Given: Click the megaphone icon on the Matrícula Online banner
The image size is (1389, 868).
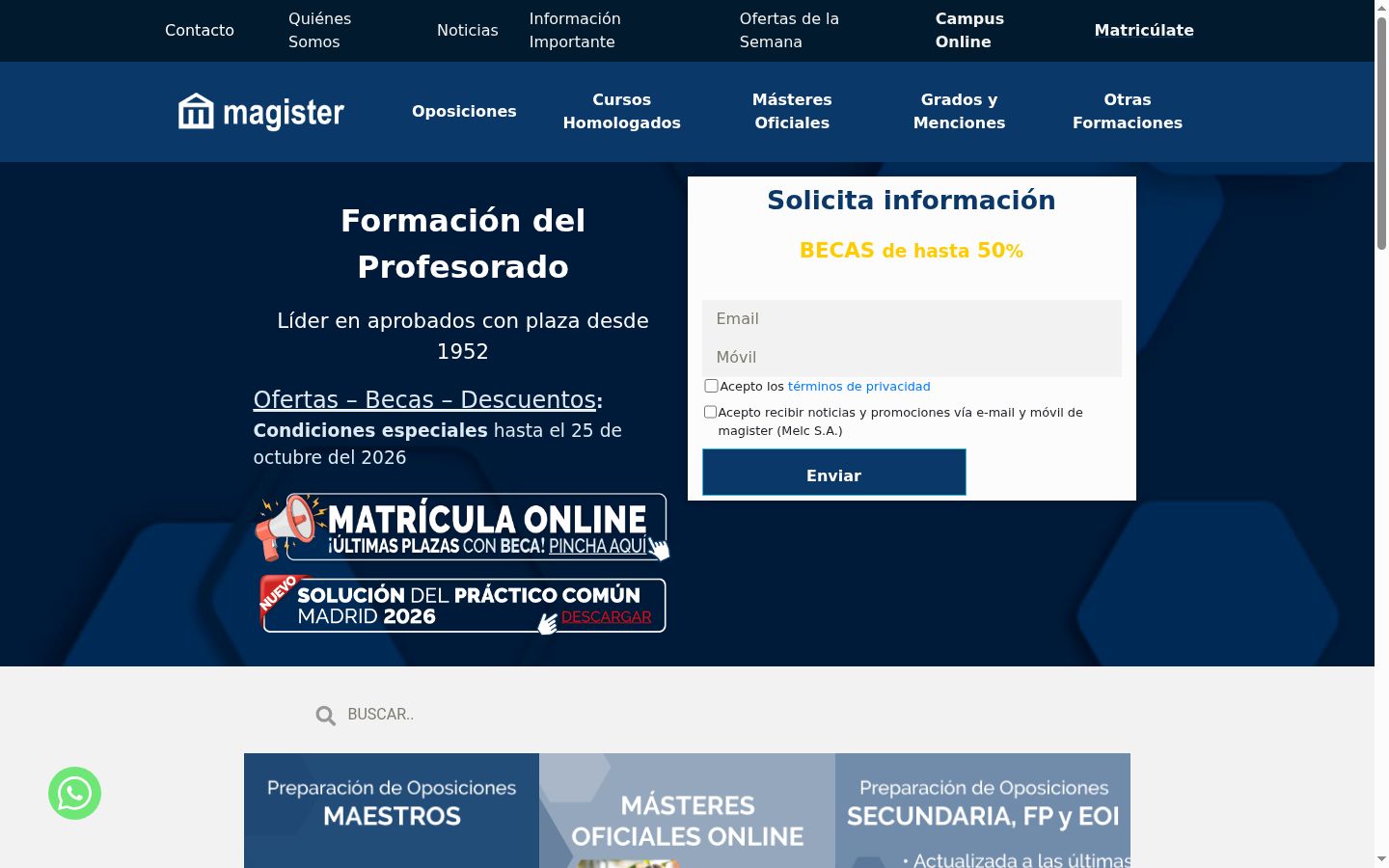Looking at the screenshot, I should (x=286, y=527).
